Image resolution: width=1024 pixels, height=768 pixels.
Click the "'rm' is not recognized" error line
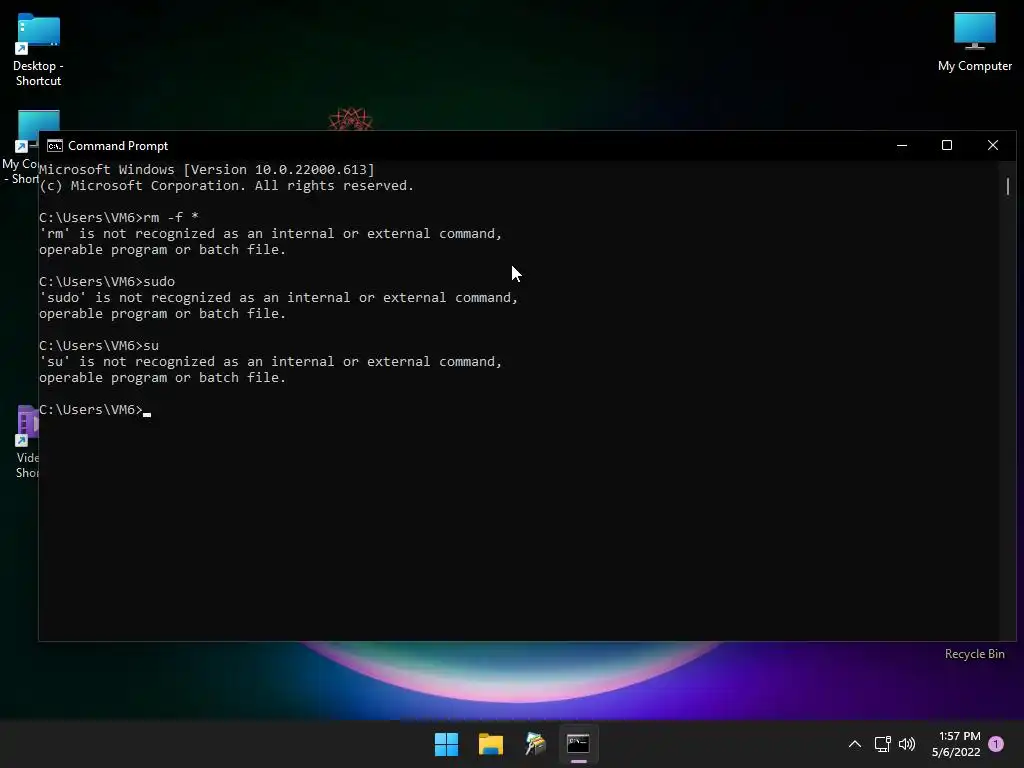(270, 234)
